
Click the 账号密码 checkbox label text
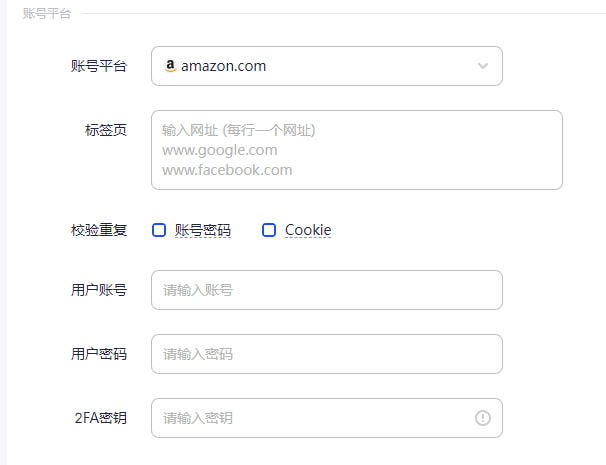click(x=203, y=230)
